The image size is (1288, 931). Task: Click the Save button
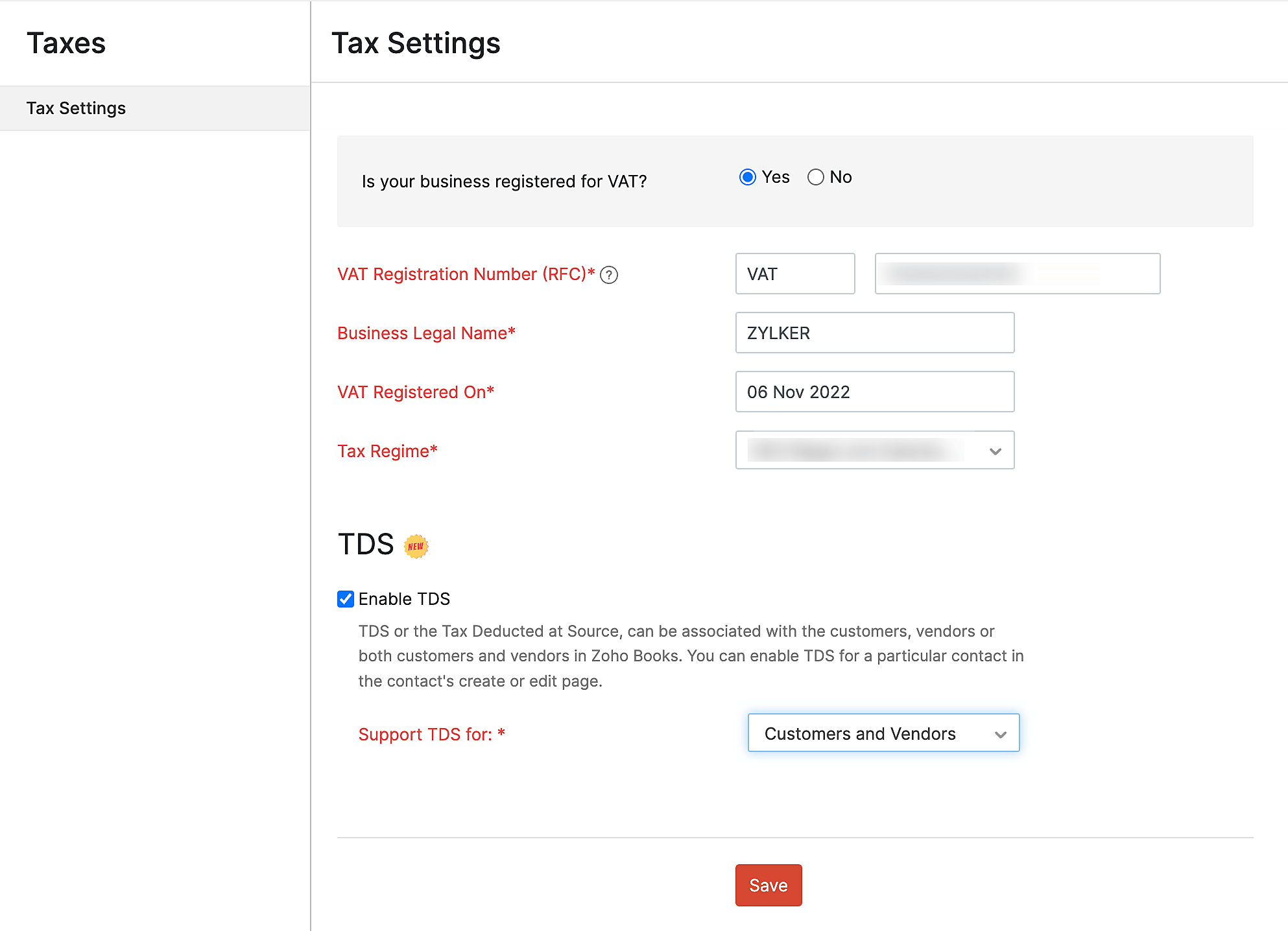pyautogui.click(x=769, y=884)
